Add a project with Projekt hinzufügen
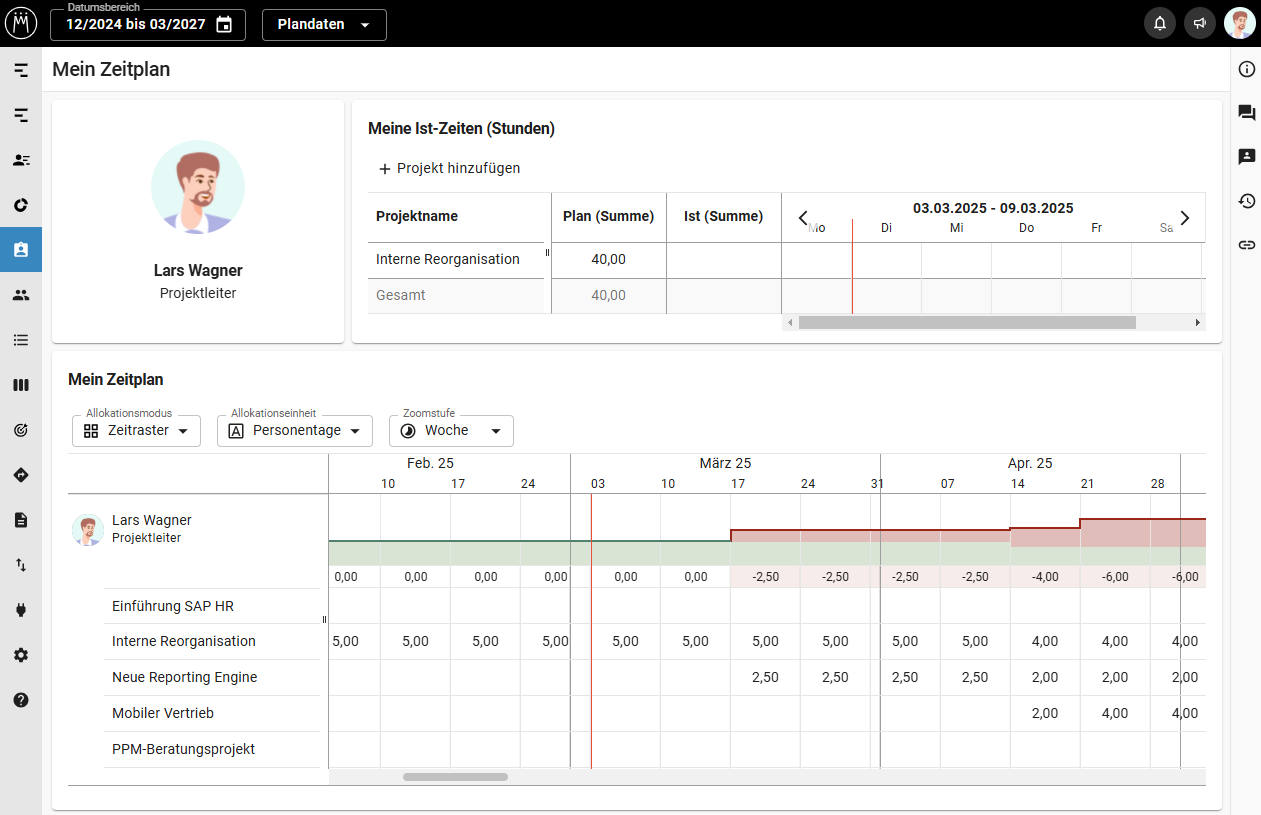This screenshot has width=1261, height=815. pyautogui.click(x=449, y=168)
